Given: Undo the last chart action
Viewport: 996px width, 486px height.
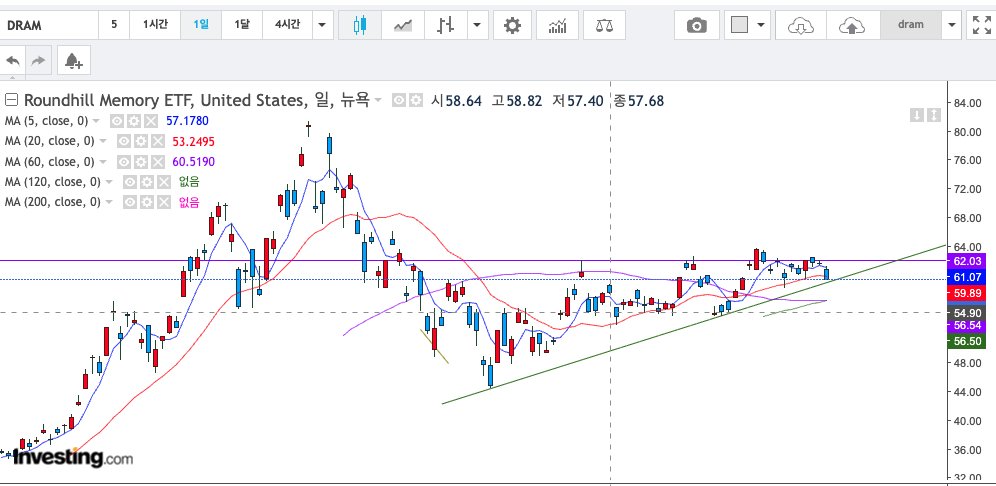Looking at the screenshot, I should (13, 61).
